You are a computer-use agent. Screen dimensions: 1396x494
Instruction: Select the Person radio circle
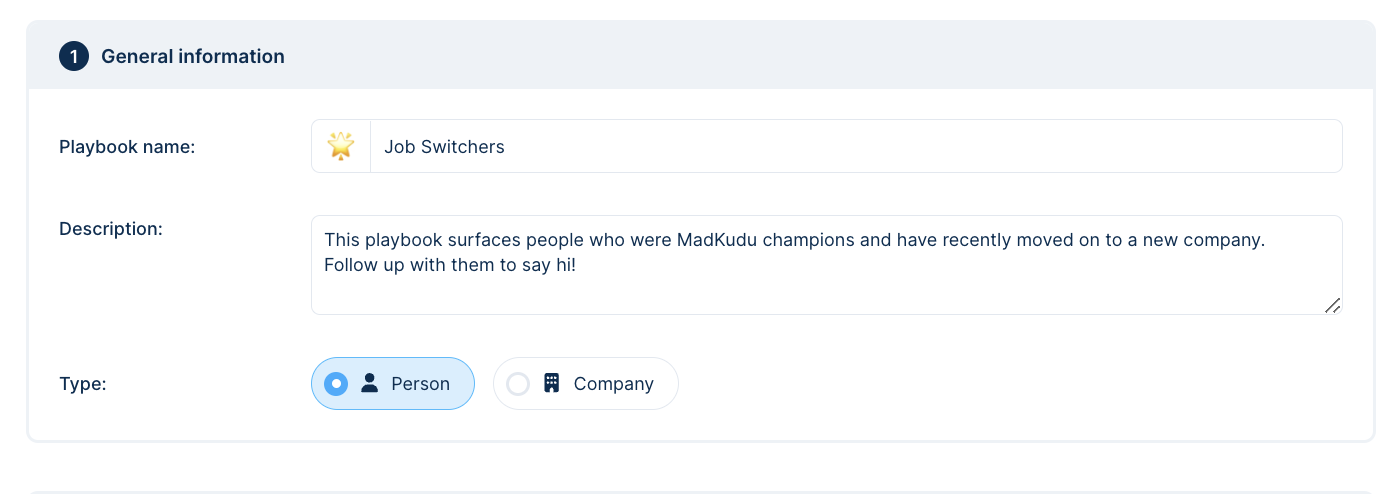coord(336,384)
